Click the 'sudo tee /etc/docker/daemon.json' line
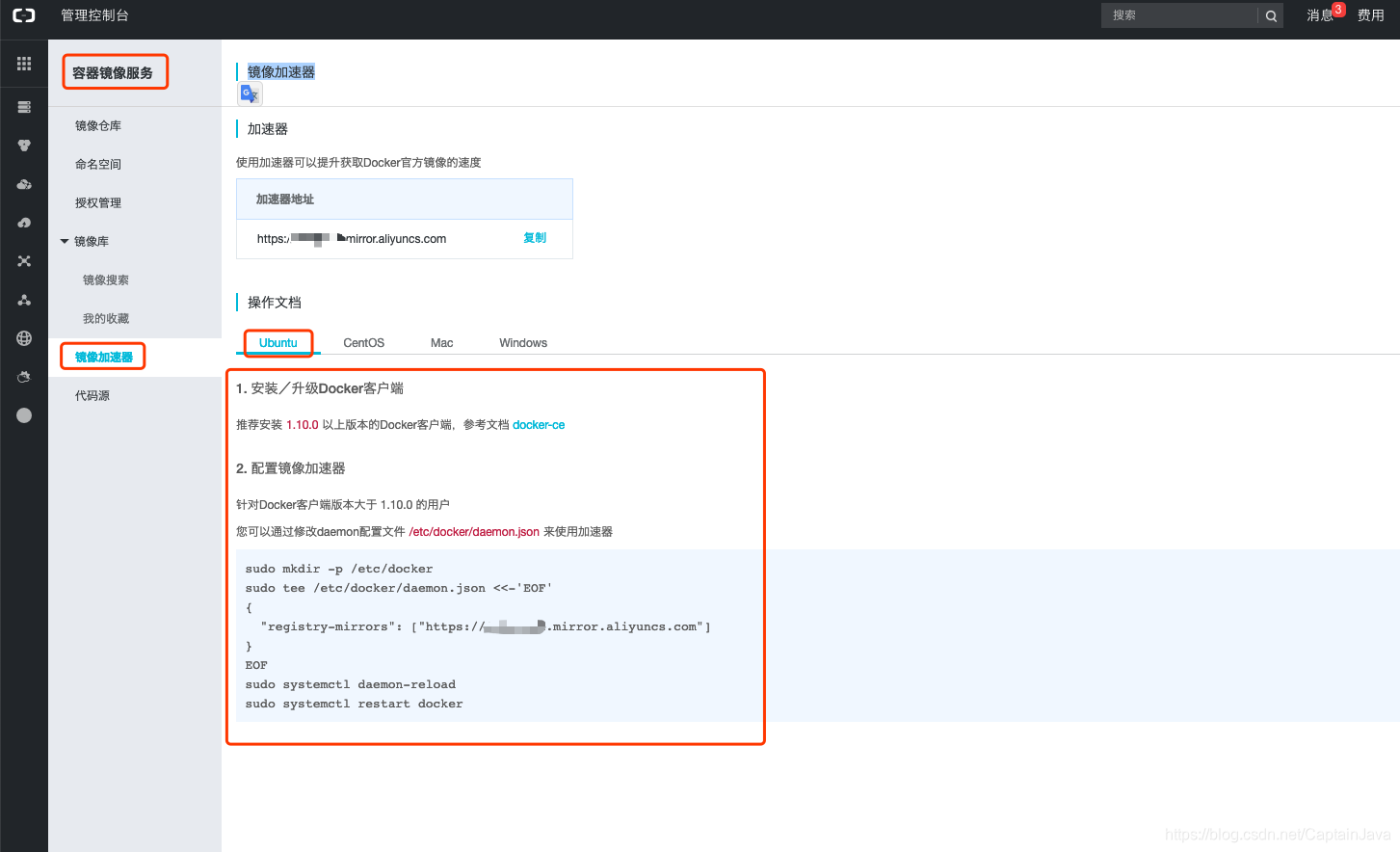The height and width of the screenshot is (852, 1400). 399,589
